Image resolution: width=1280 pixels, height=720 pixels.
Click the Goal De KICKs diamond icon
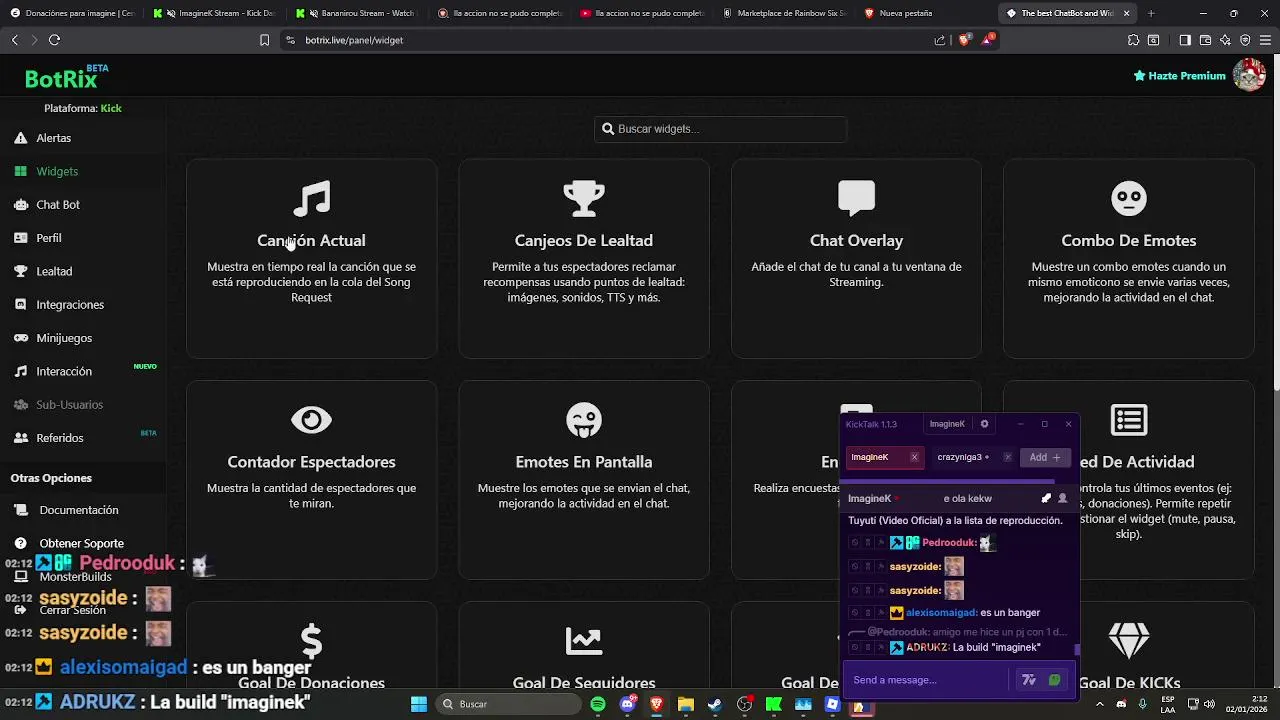1129,641
